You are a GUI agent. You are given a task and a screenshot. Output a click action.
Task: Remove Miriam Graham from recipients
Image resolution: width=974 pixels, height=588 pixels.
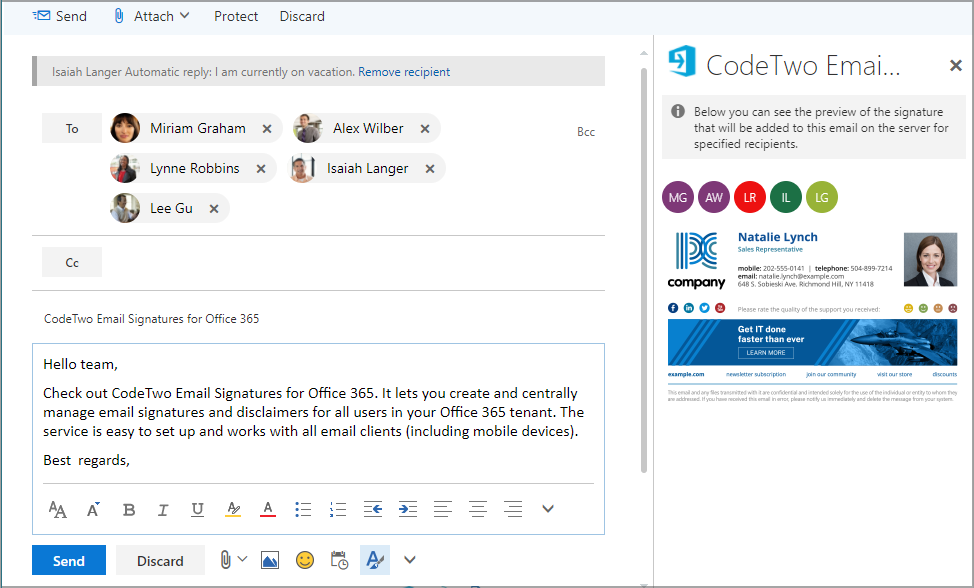pos(266,129)
